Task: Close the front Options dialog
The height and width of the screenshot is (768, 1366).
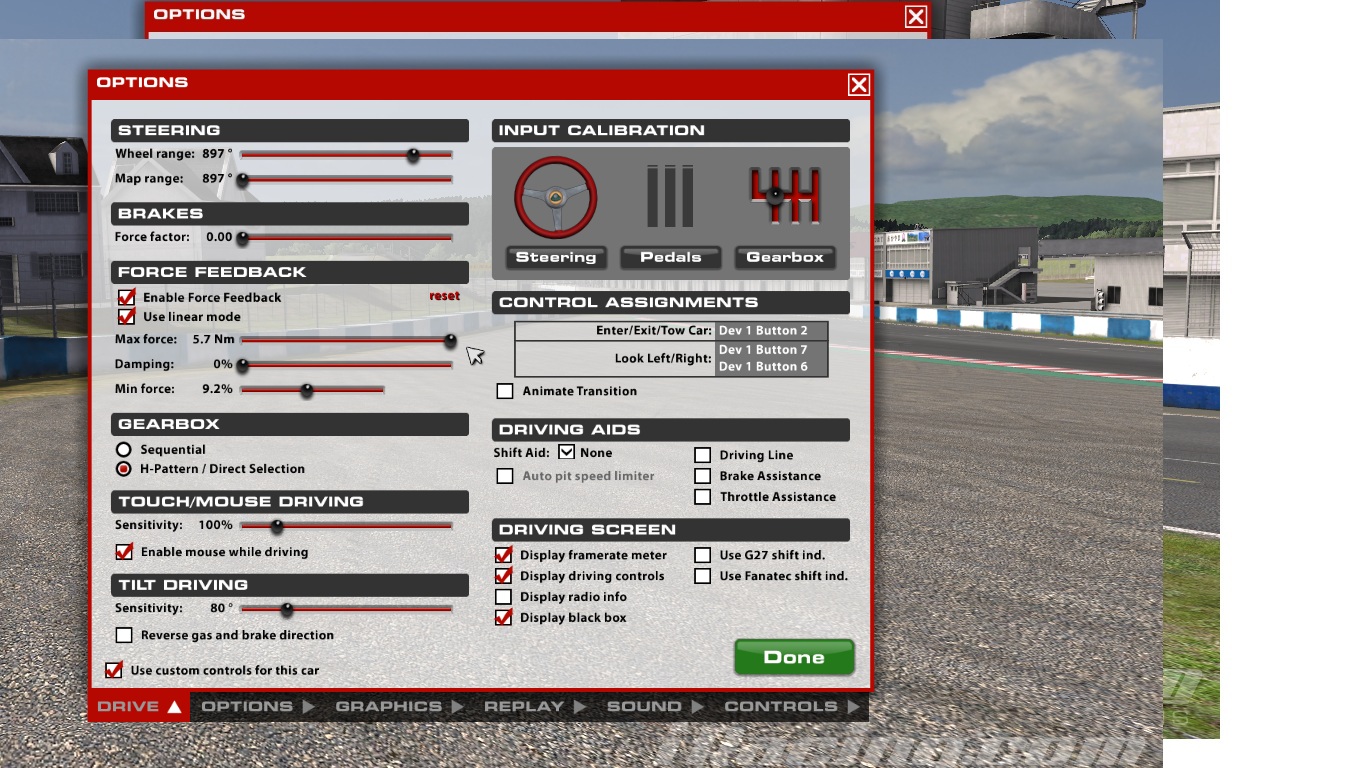Action: 858,85
